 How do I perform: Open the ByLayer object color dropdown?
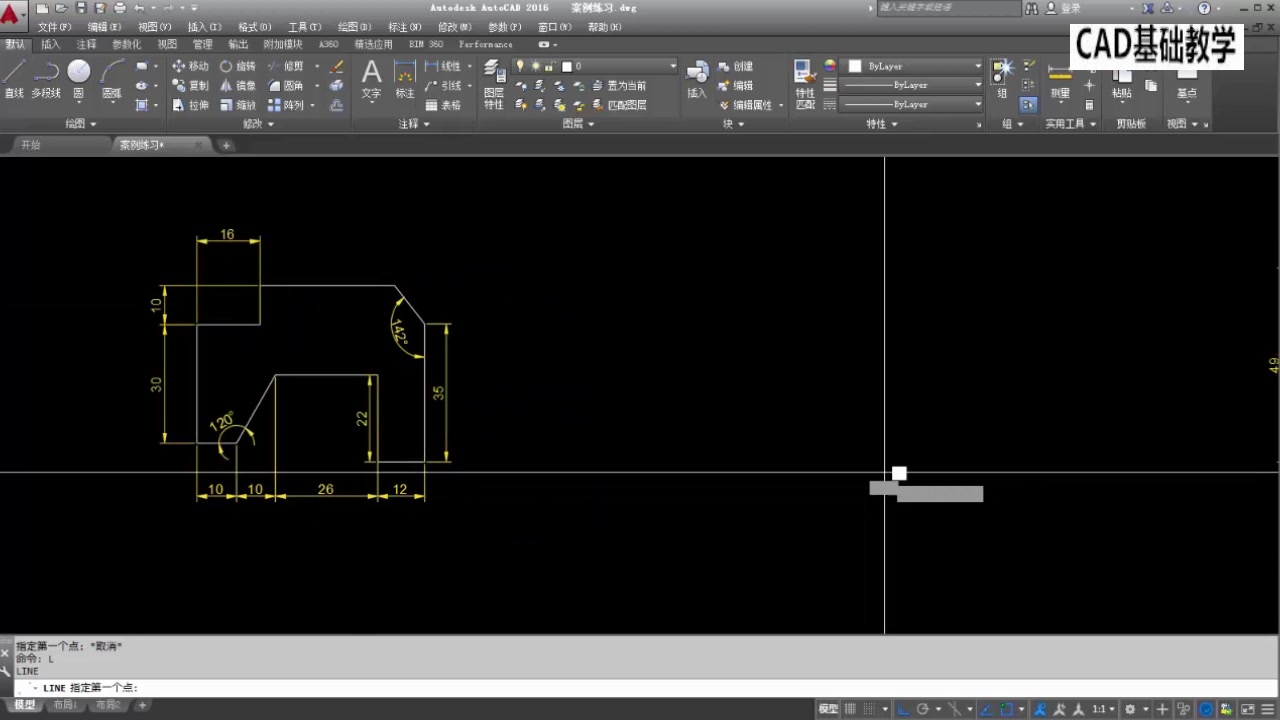(x=977, y=66)
